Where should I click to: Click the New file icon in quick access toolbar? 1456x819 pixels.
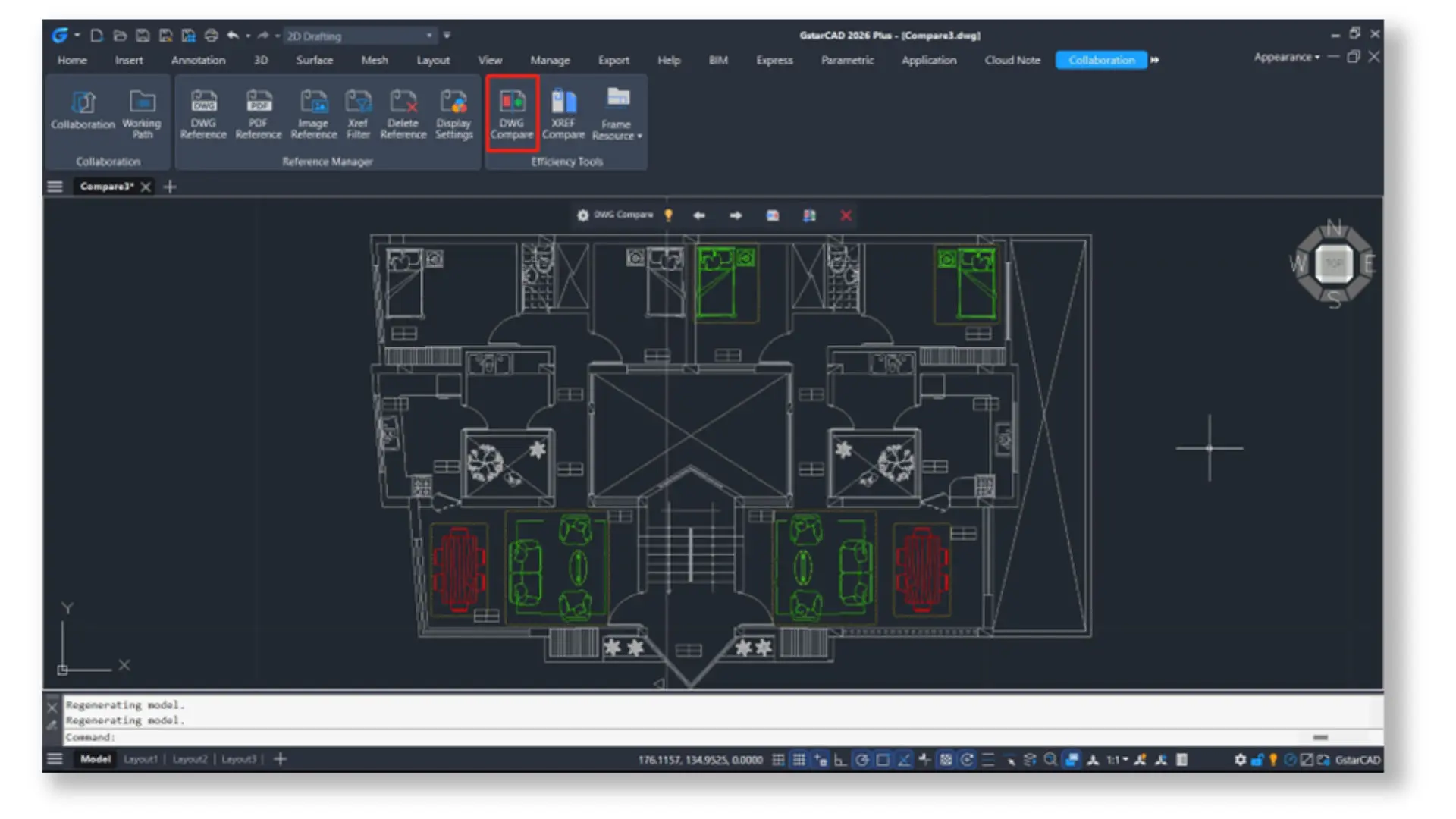[x=96, y=36]
